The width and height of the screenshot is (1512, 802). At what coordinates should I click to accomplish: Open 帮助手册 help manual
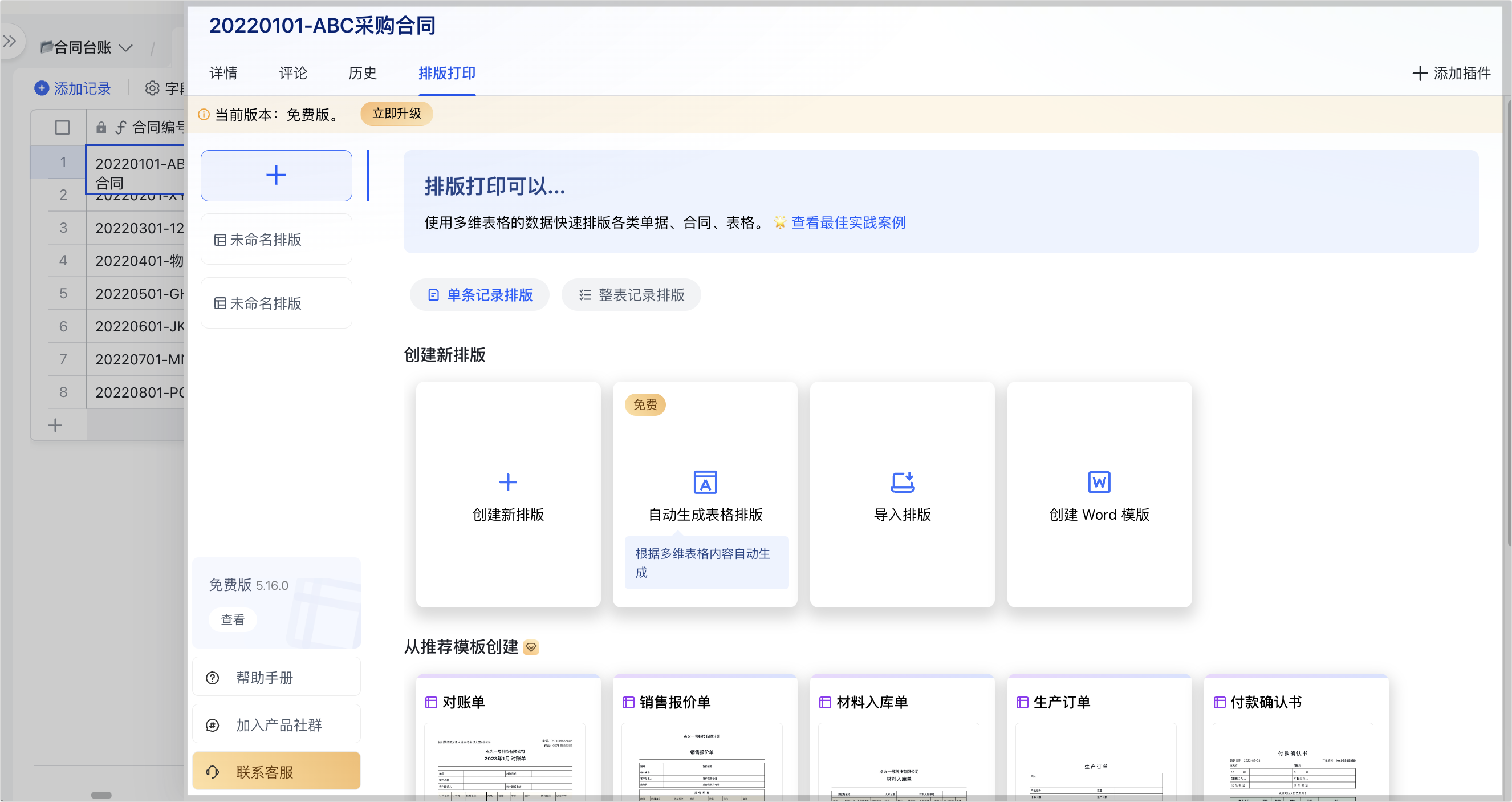pyautogui.click(x=277, y=678)
